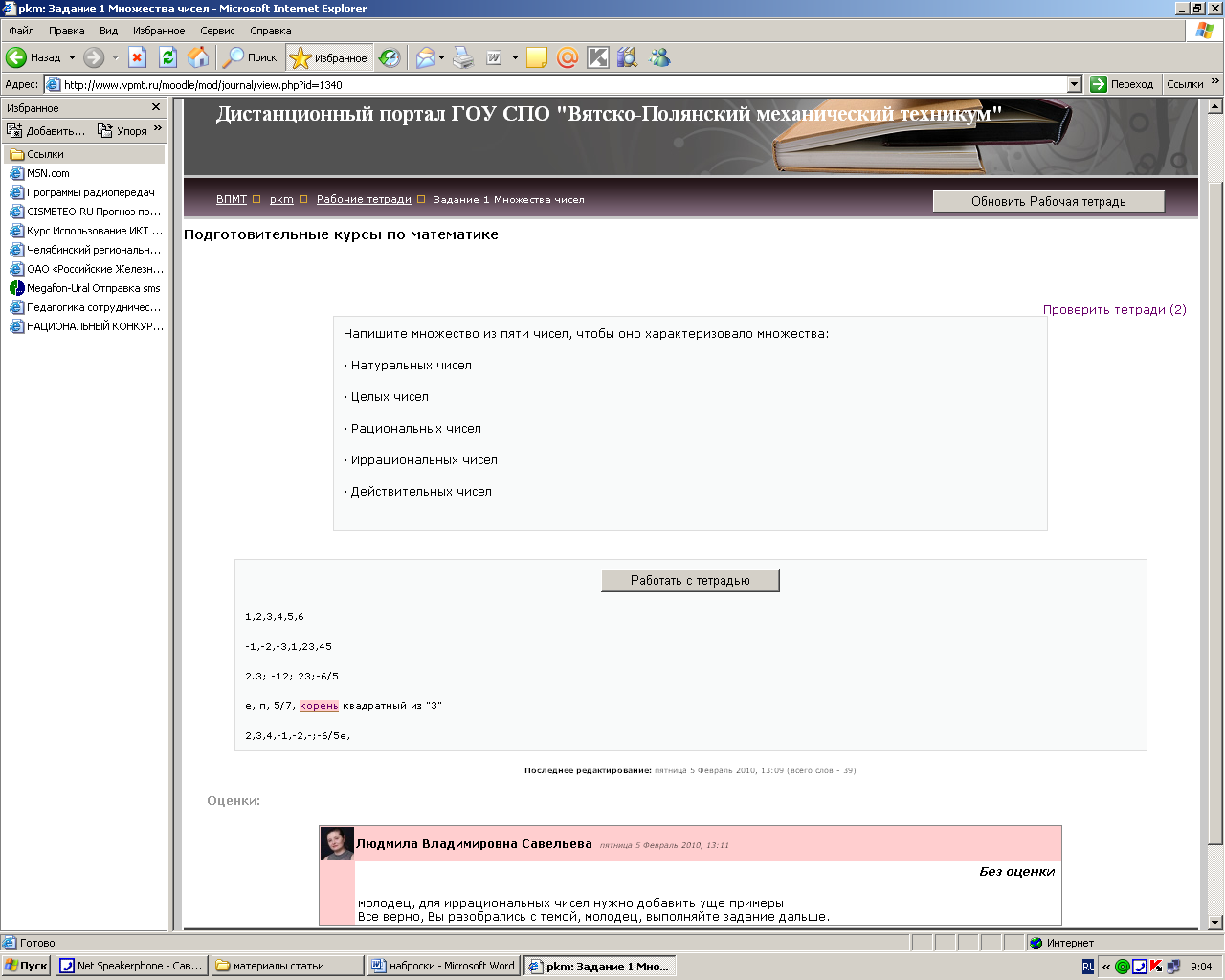Click the orange @ agent toolbar icon
This screenshot has height=980, width=1225.
point(568,57)
